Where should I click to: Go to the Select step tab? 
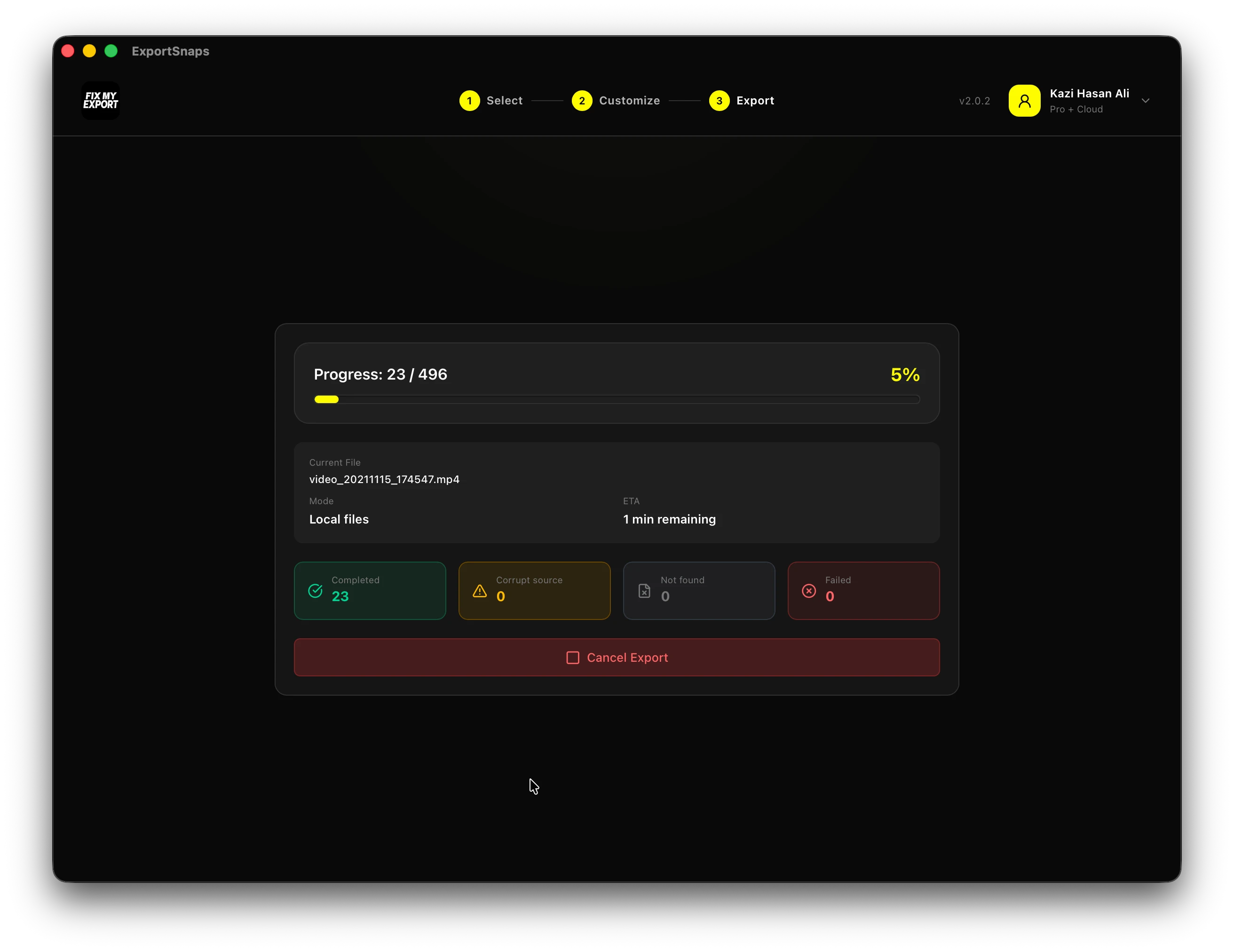pyautogui.click(x=504, y=101)
